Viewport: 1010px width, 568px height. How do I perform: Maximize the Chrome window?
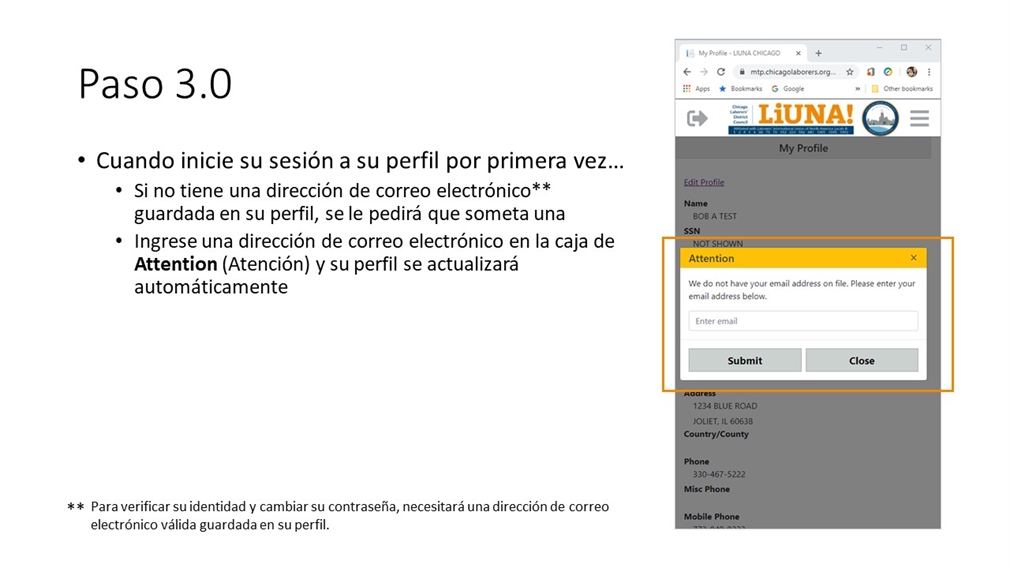tap(904, 48)
